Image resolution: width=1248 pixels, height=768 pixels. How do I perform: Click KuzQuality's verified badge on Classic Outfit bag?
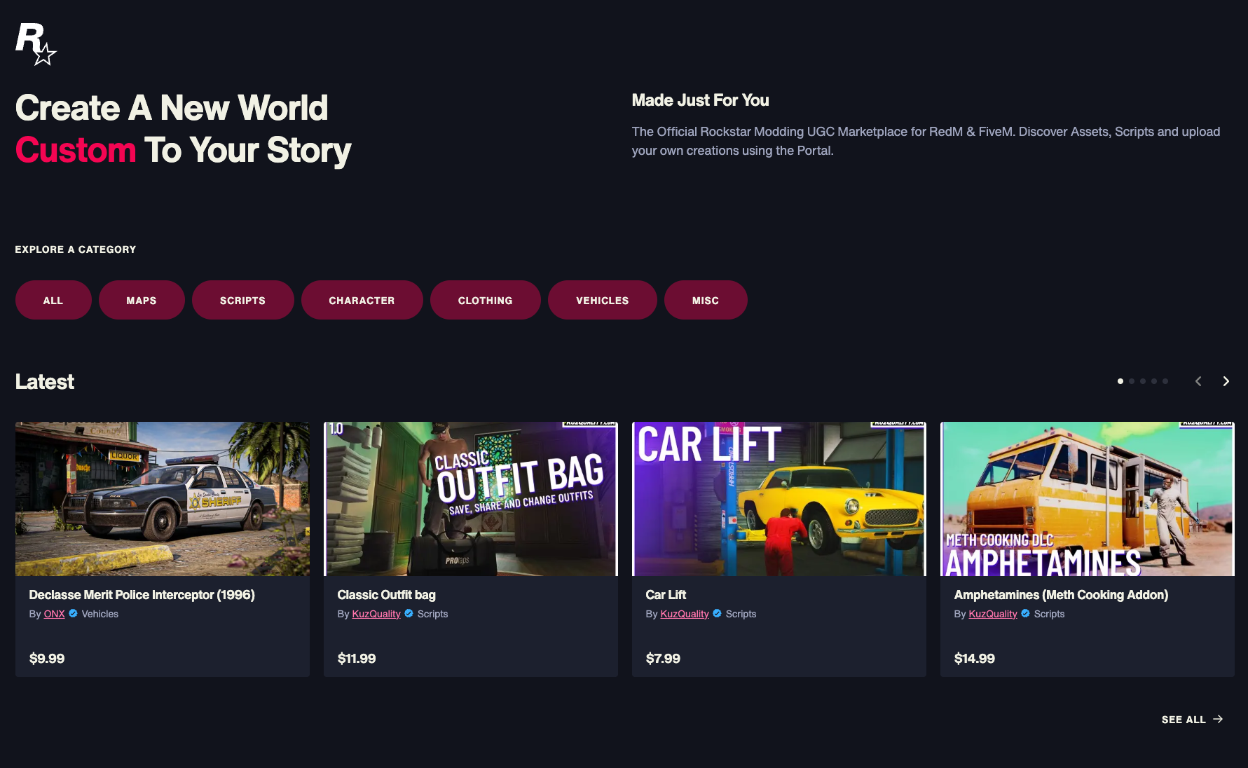coord(407,614)
